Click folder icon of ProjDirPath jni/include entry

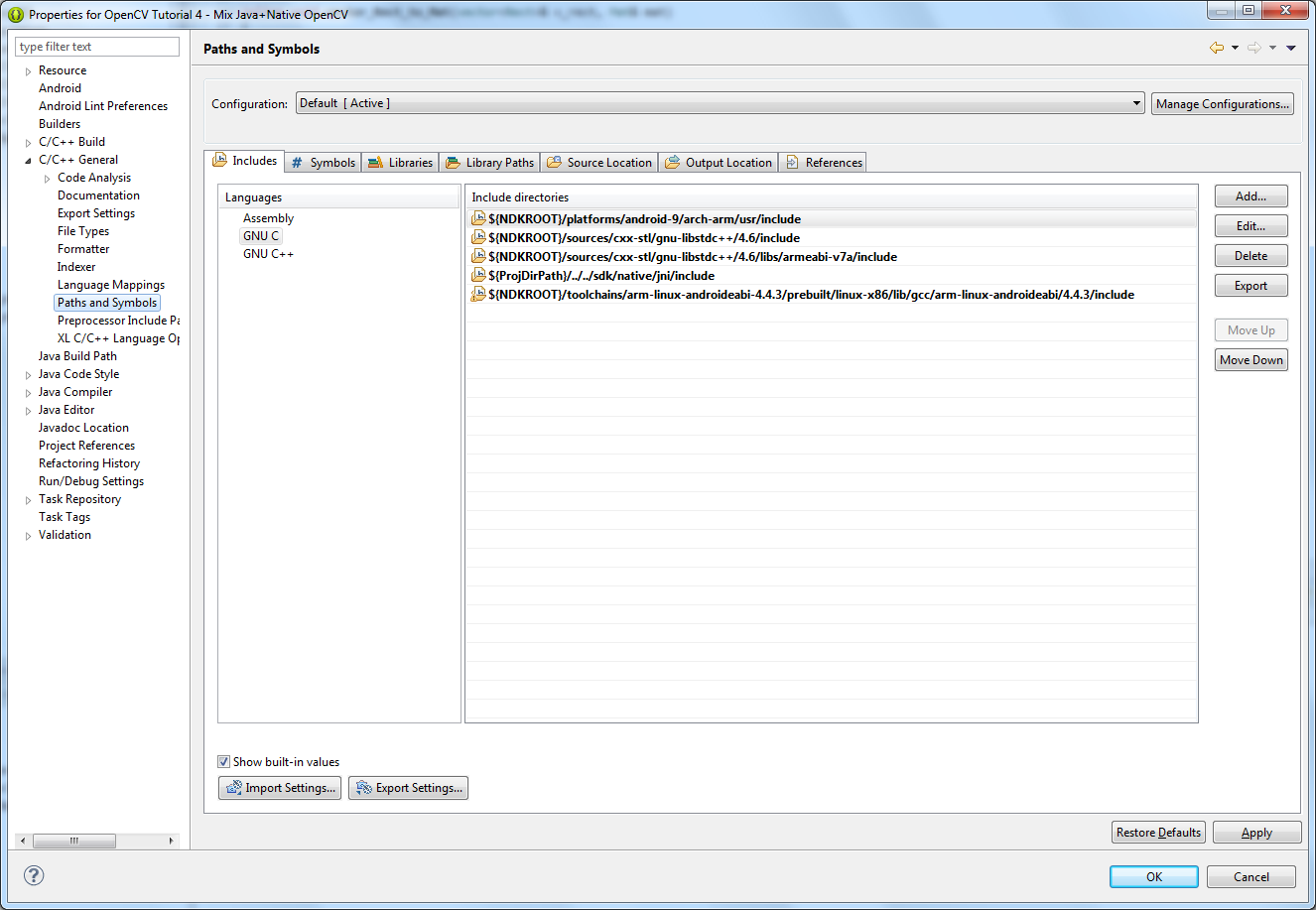478,275
